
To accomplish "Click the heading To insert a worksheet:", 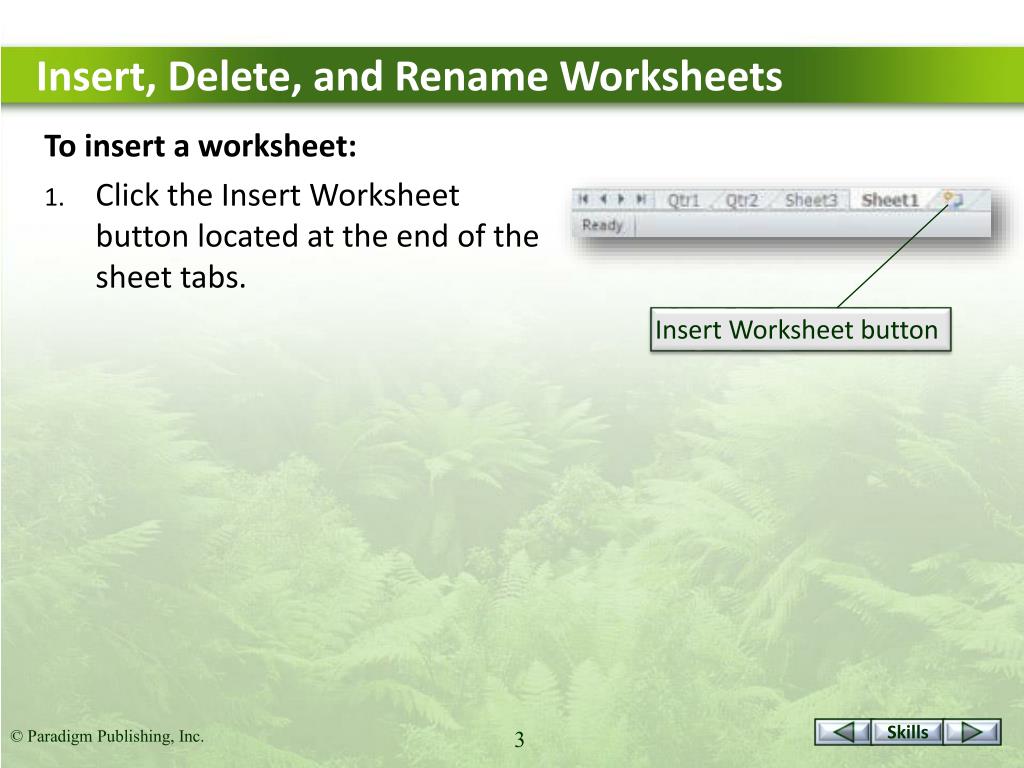I will point(200,146).
